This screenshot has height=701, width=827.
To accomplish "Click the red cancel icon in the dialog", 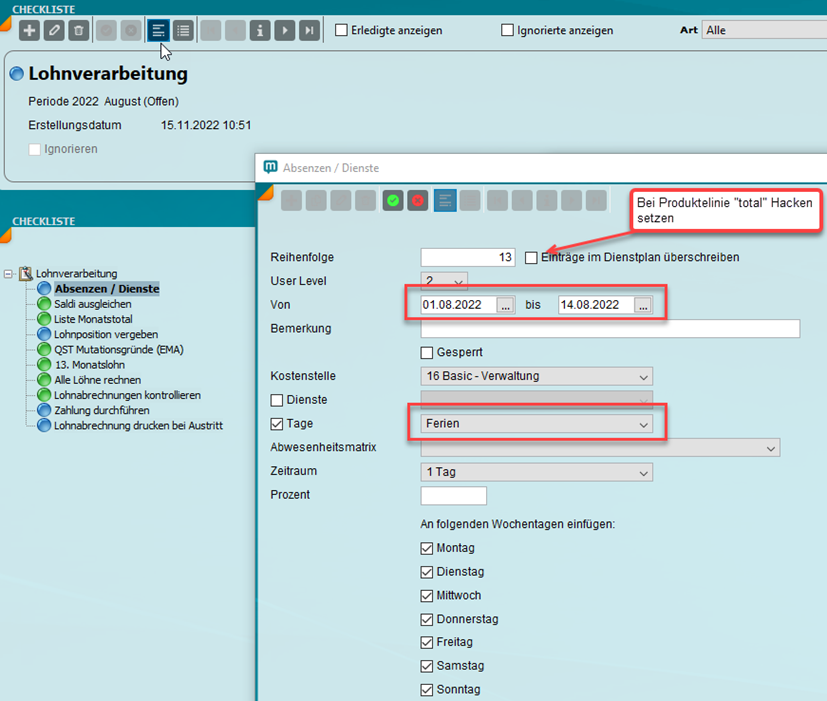I will pyautogui.click(x=419, y=201).
